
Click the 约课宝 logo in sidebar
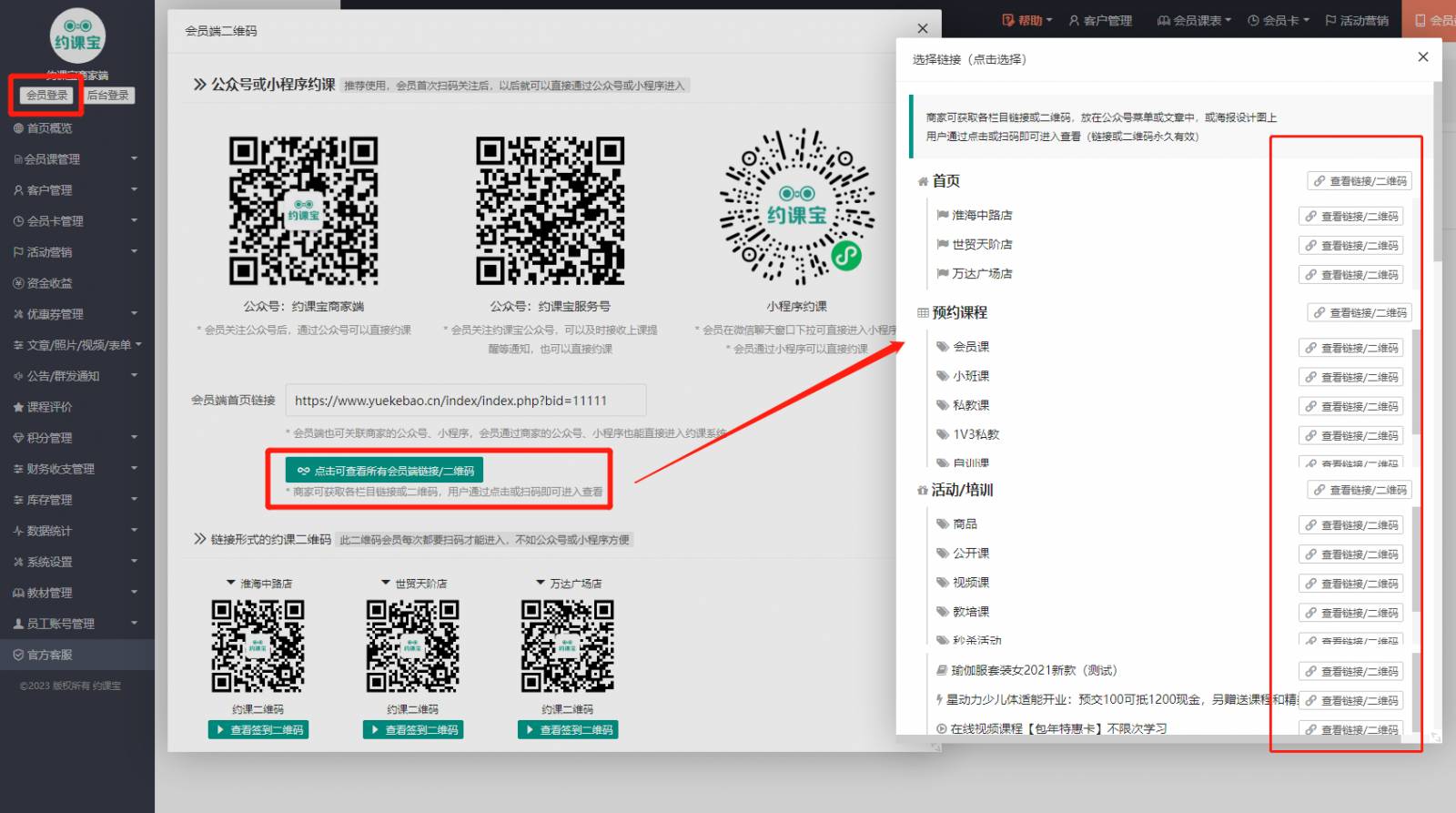coord(77,36)
